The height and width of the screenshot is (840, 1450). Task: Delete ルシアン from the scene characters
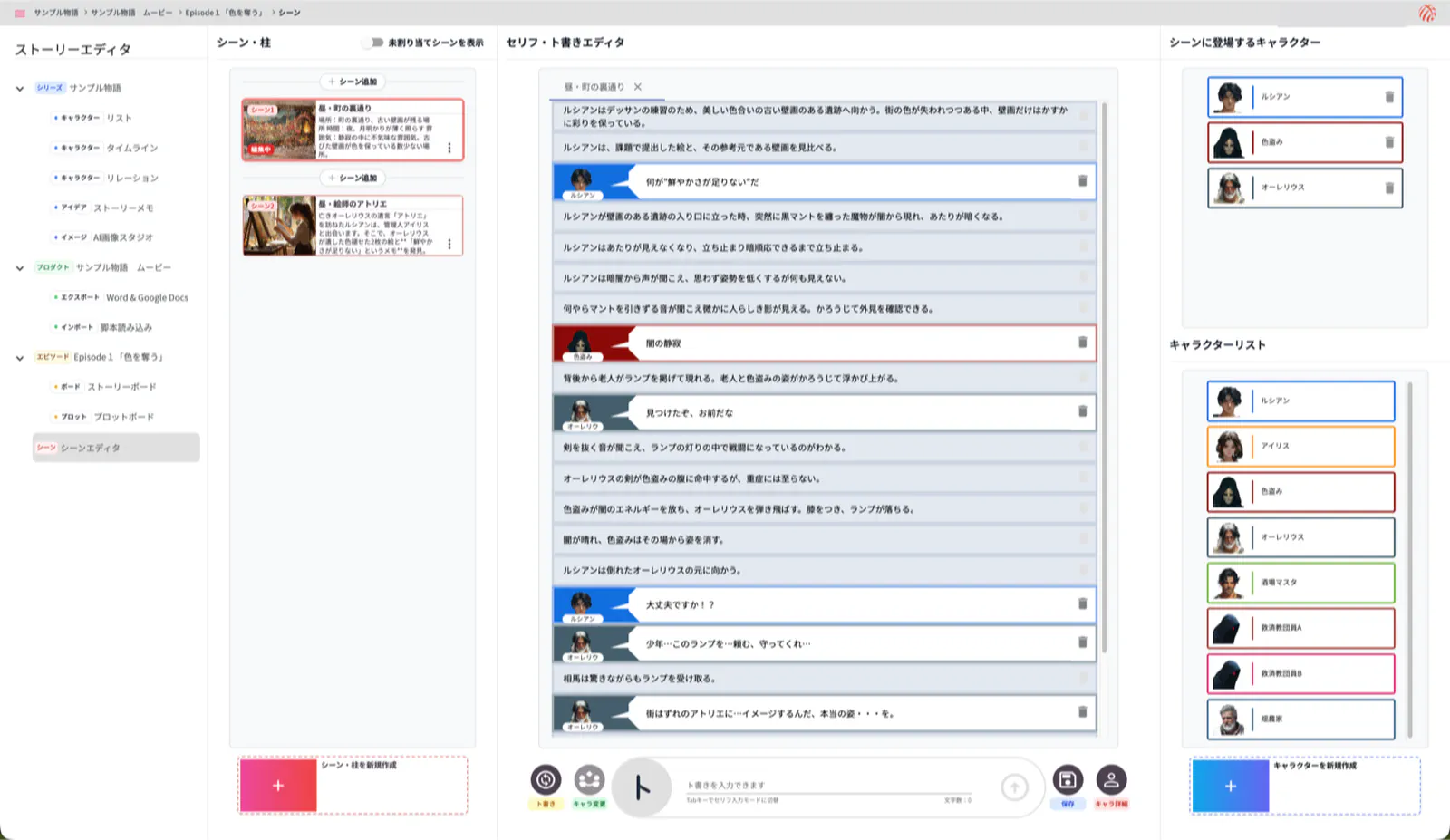click(x=1389, y=97)
